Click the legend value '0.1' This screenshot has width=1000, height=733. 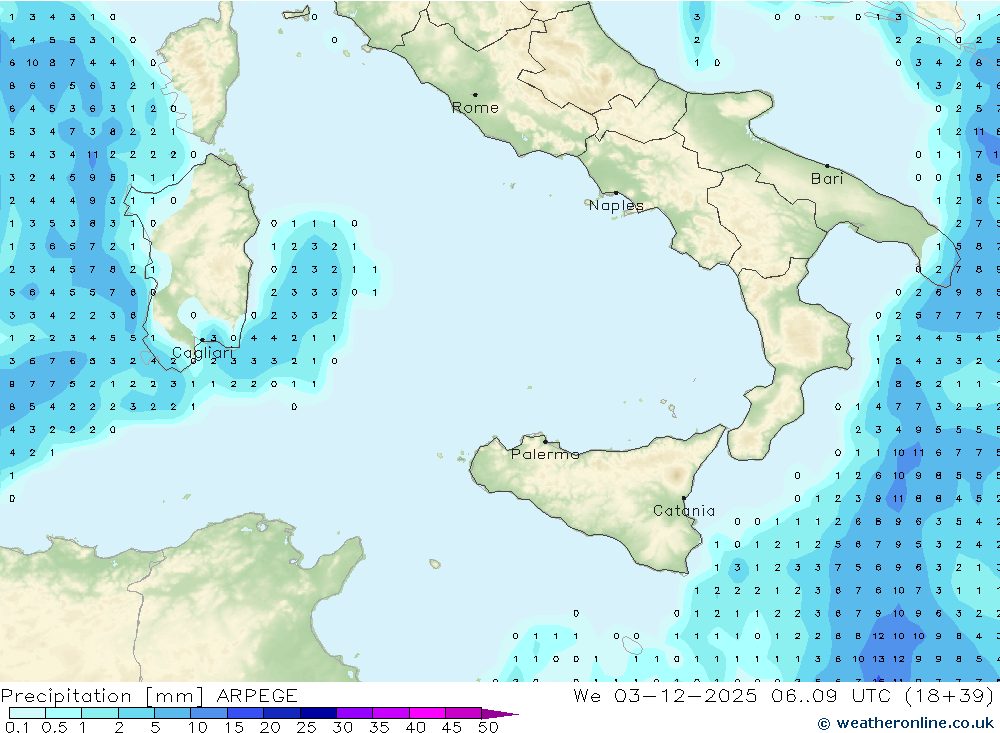[17, 727]
